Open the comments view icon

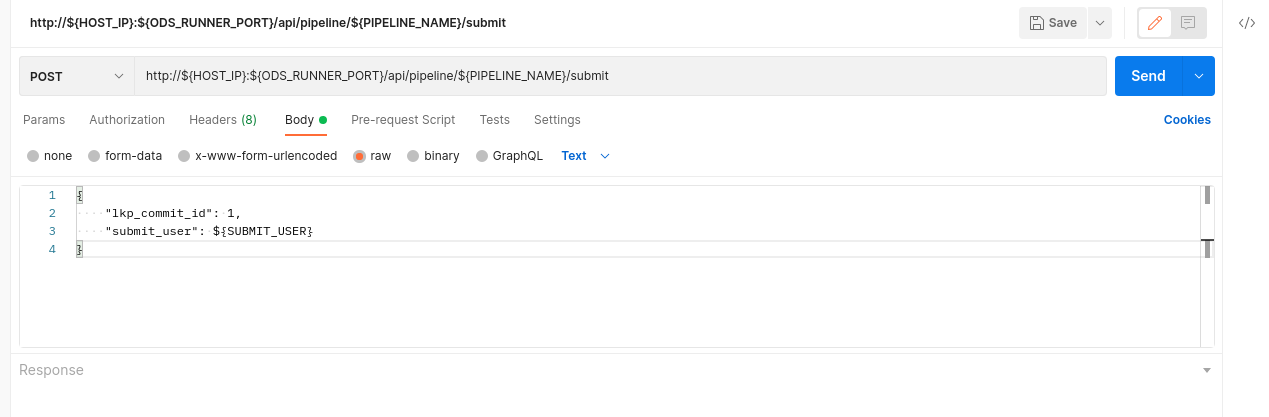[1188, 23]
